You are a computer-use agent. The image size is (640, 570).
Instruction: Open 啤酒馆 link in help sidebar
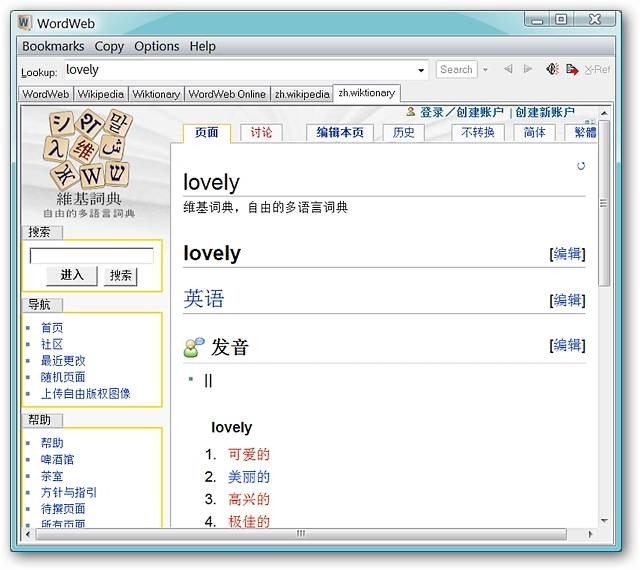coord(57,459)
